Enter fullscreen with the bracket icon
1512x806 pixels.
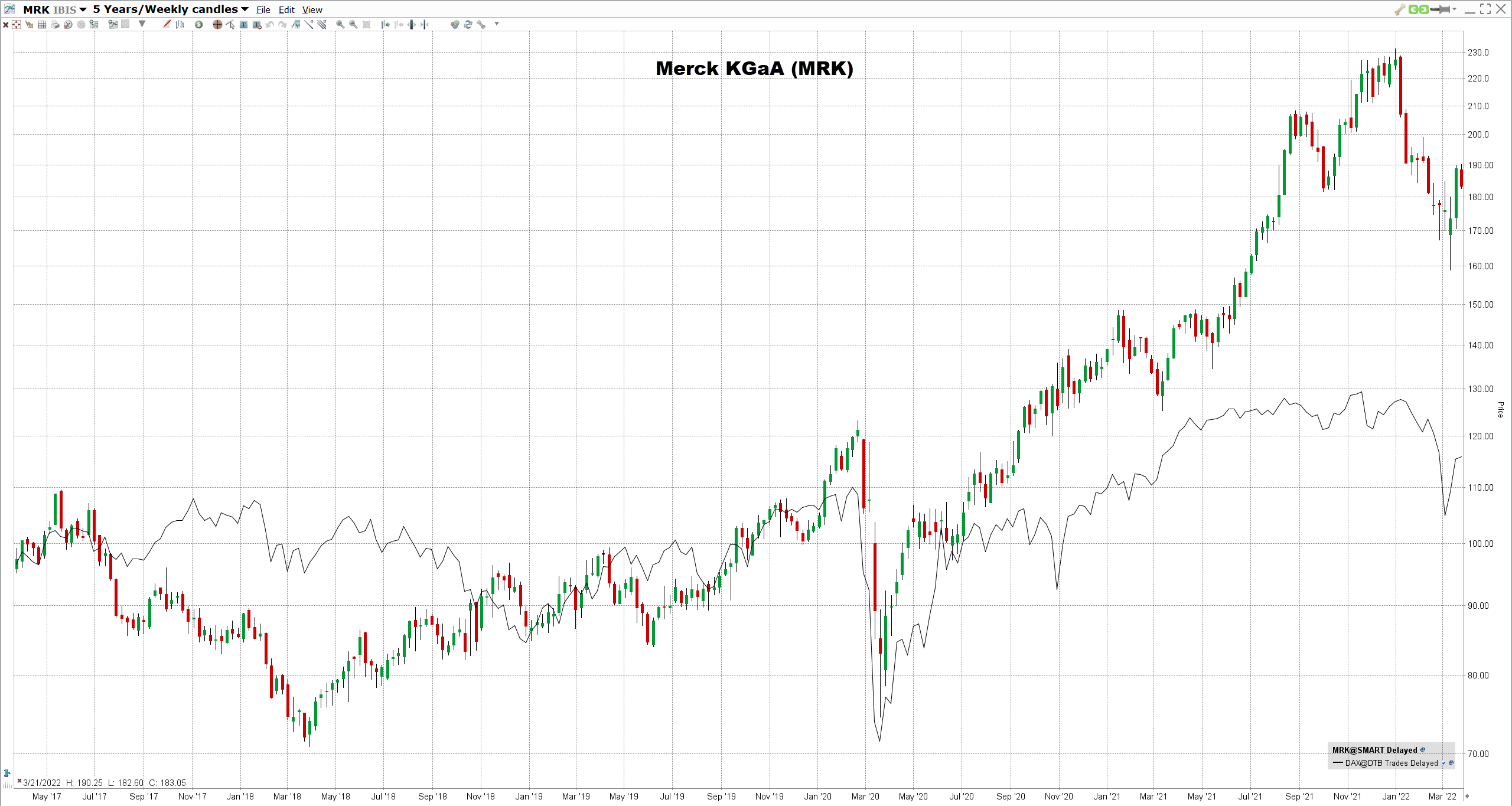pyautogui.click(x=1485, y=9)
